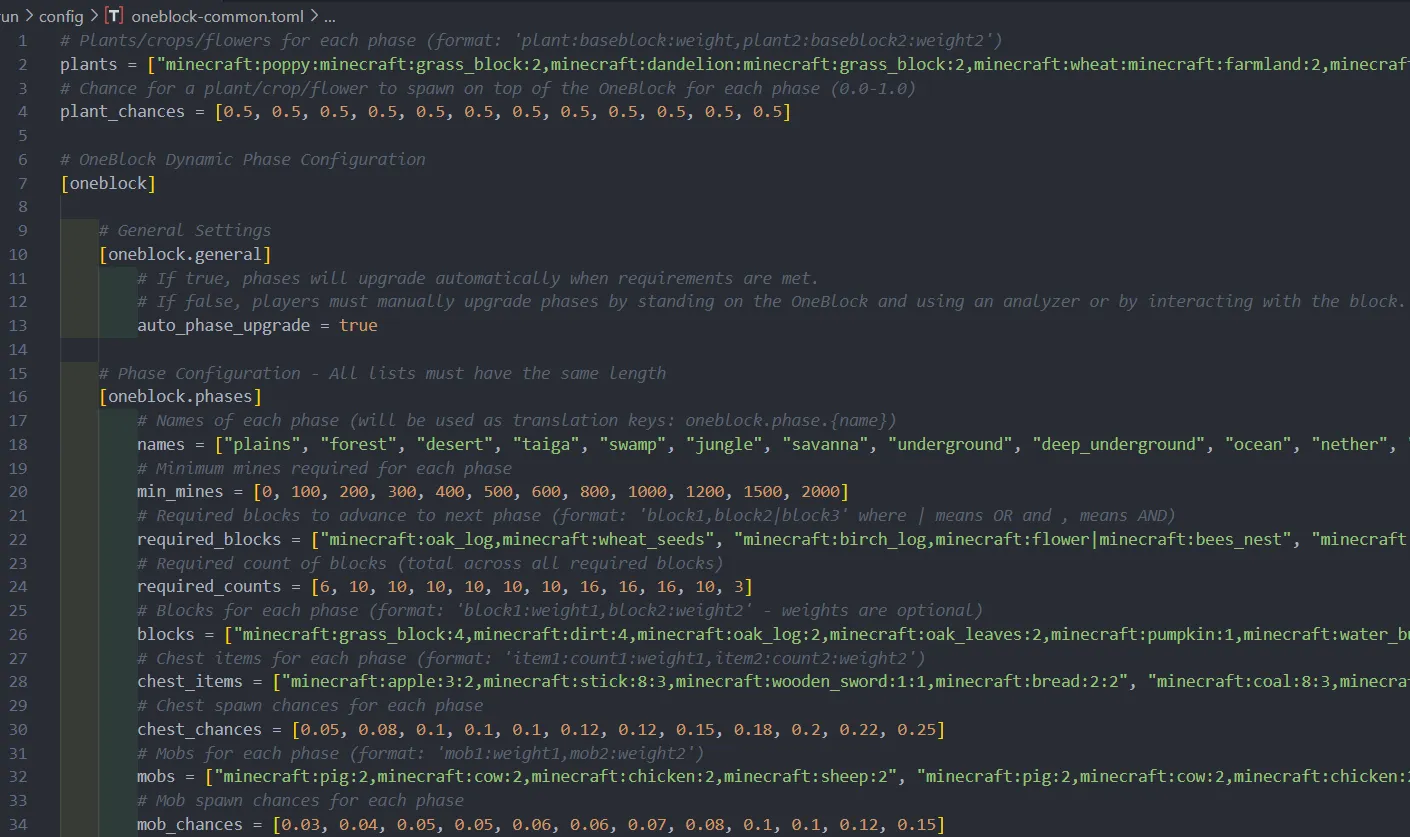This screenshot has width=1410, height=837.
Task: Click the "underground" phase name string
Action: [x=950, y=444]
